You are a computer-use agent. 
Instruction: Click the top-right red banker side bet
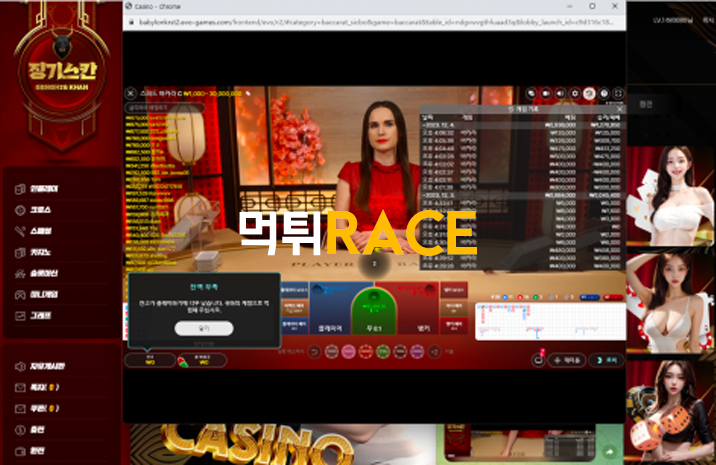click(453, 290)
